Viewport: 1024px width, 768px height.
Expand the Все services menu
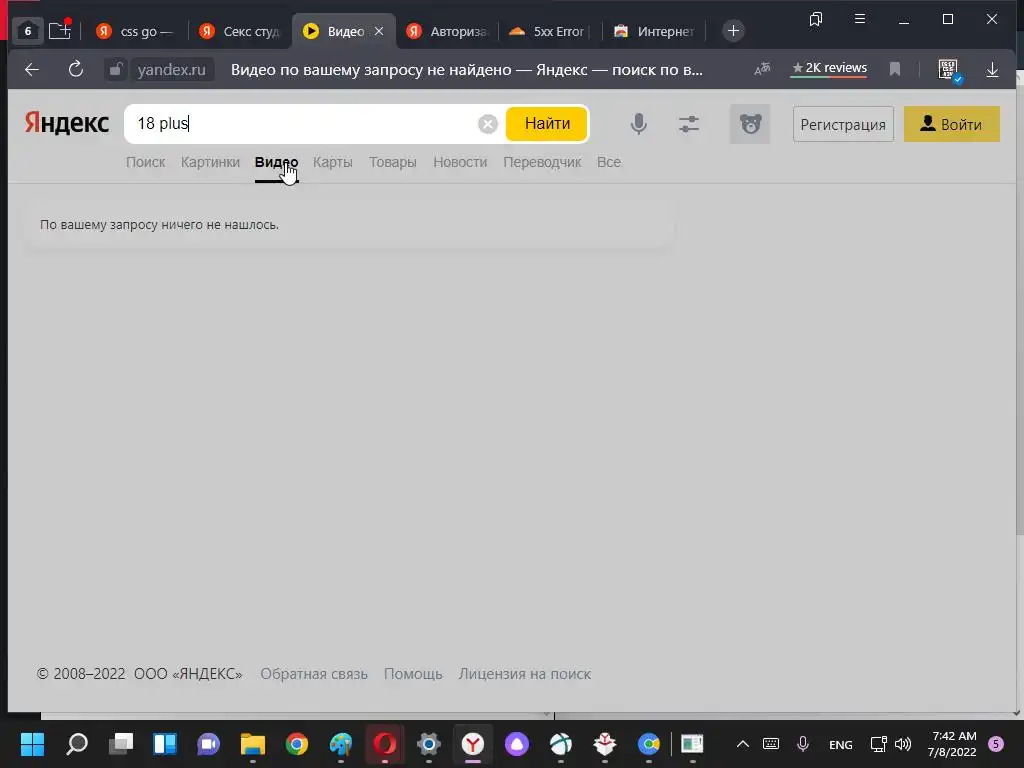609,162
